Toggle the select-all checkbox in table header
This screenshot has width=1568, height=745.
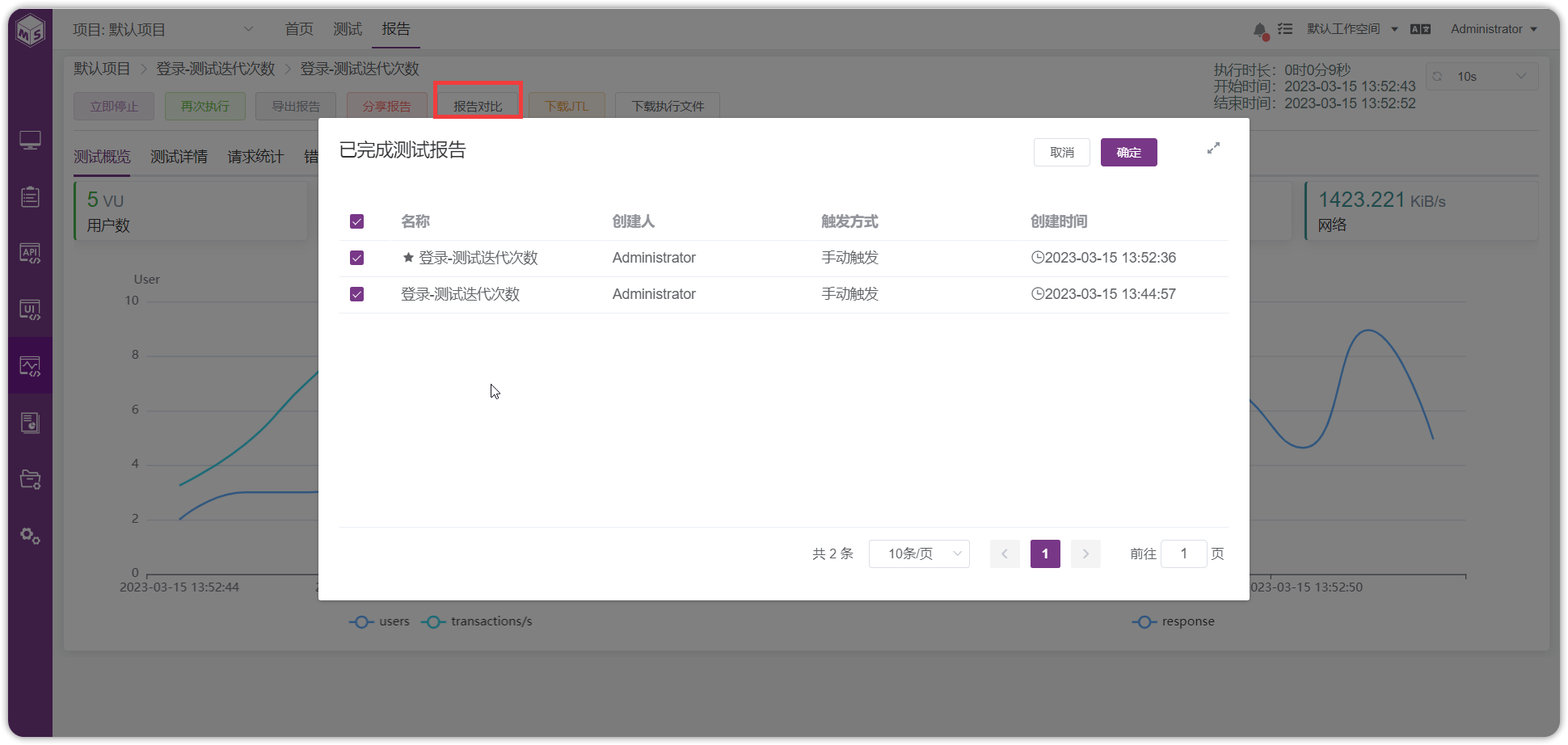[356, 221]
